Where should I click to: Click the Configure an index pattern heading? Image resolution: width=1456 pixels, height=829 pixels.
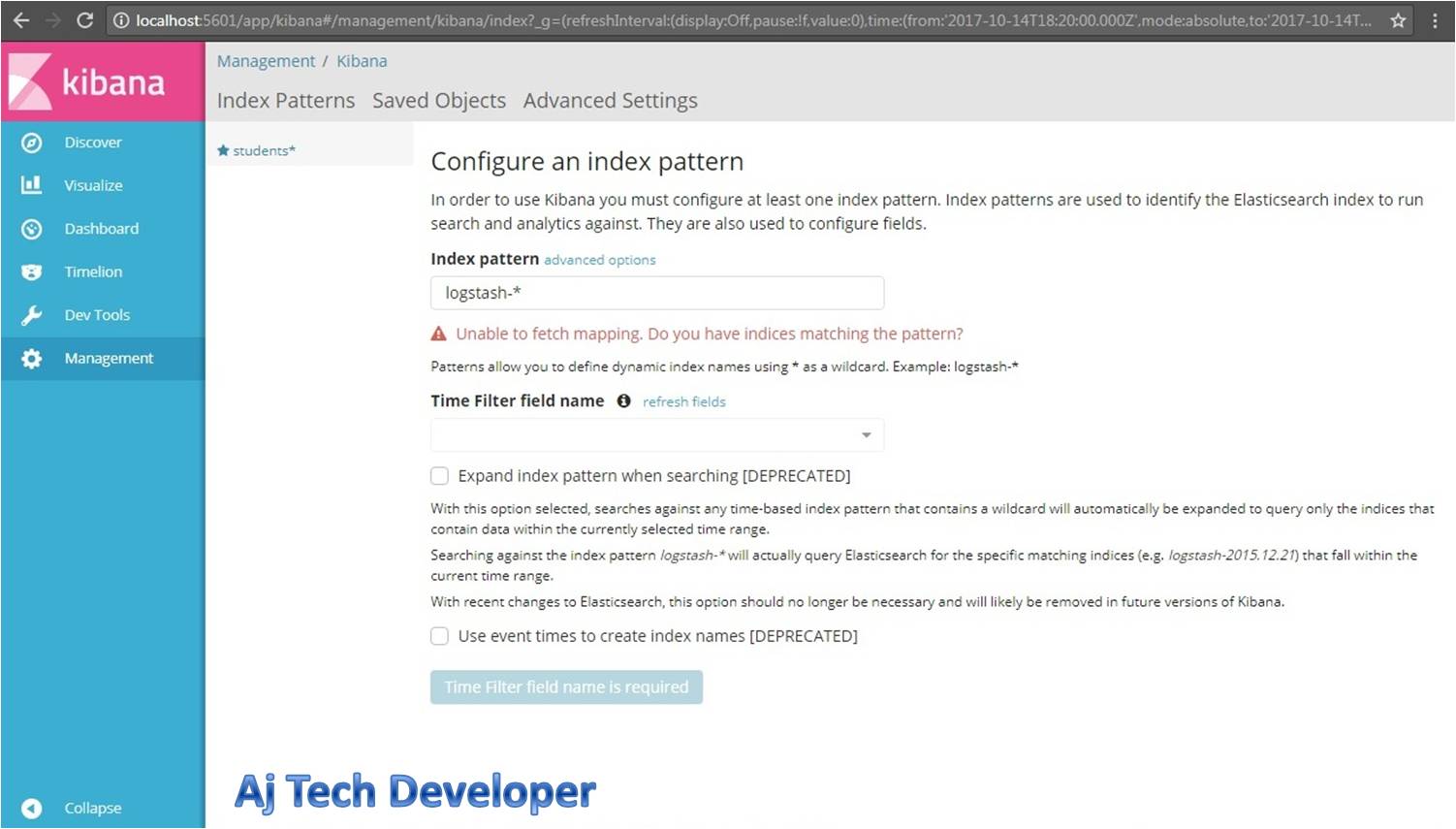click(x=587, y=162)
